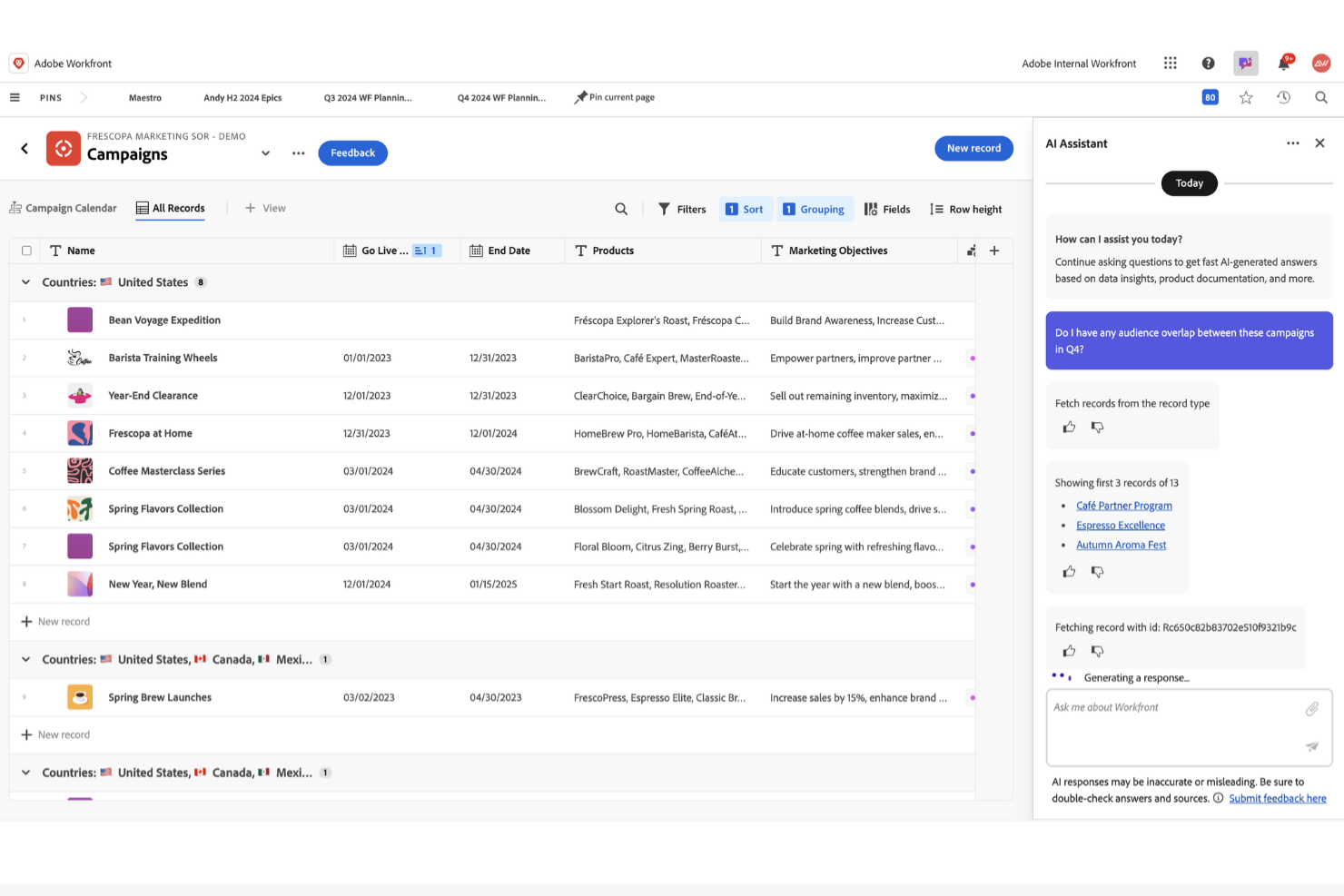Click the global search magnifier icon

(x=1321, y=97)
